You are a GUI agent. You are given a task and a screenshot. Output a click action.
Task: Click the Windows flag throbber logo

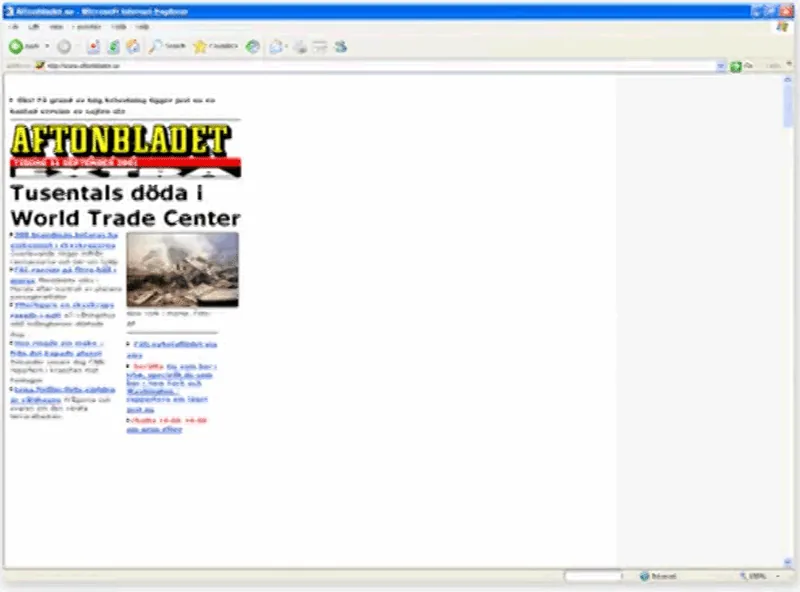point(782,27)
